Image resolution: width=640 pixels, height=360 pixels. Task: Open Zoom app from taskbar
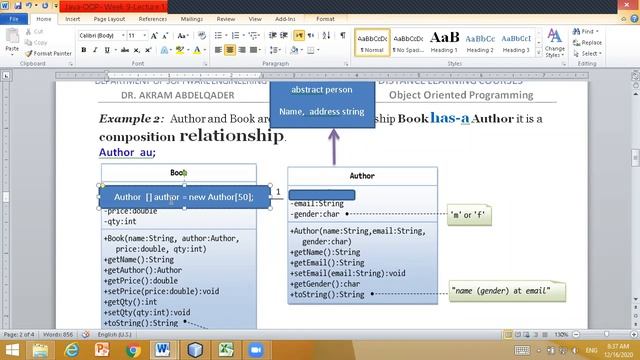[x=256, y=350]
